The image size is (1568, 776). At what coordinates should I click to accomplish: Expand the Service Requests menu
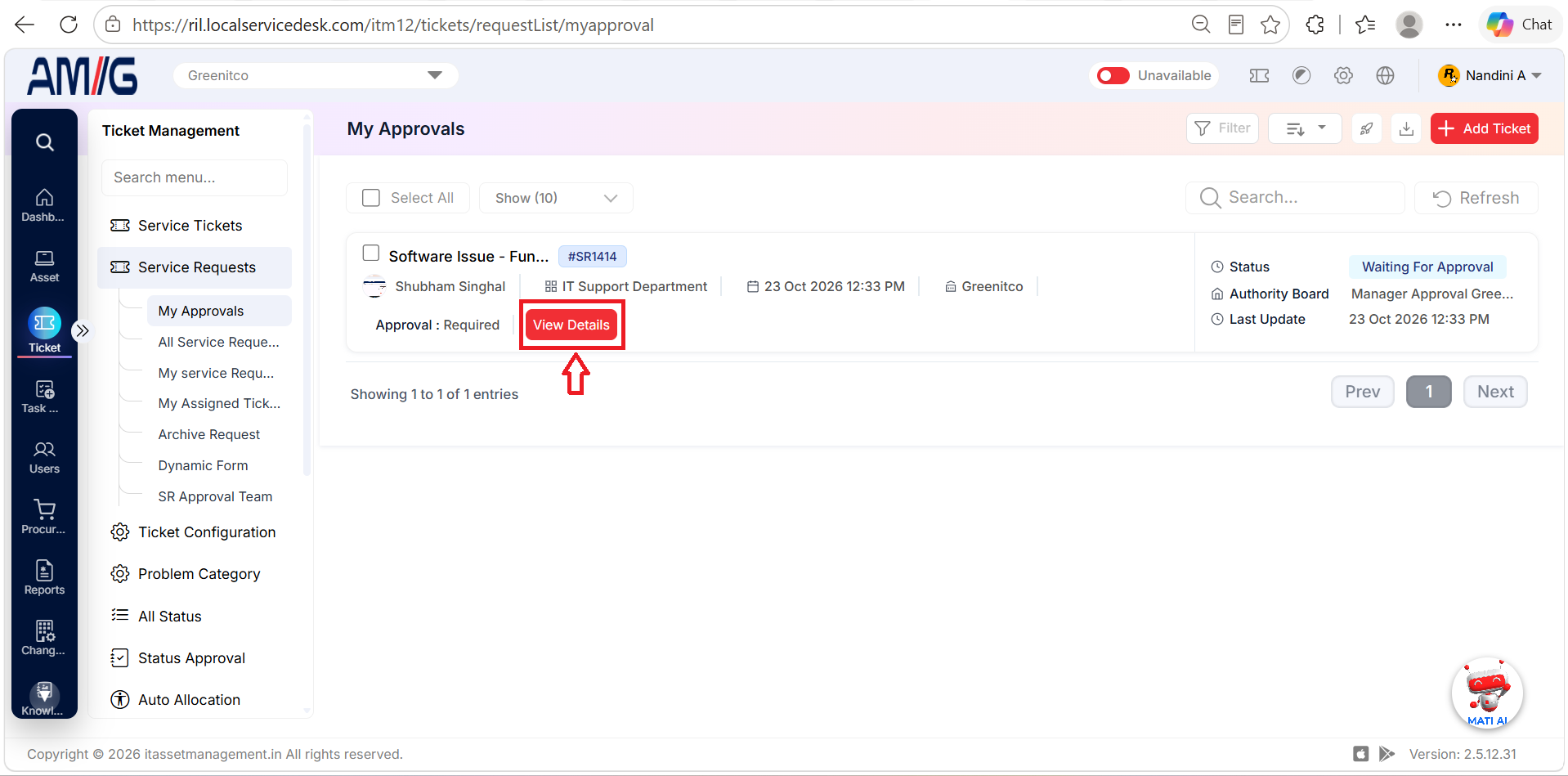195,267
